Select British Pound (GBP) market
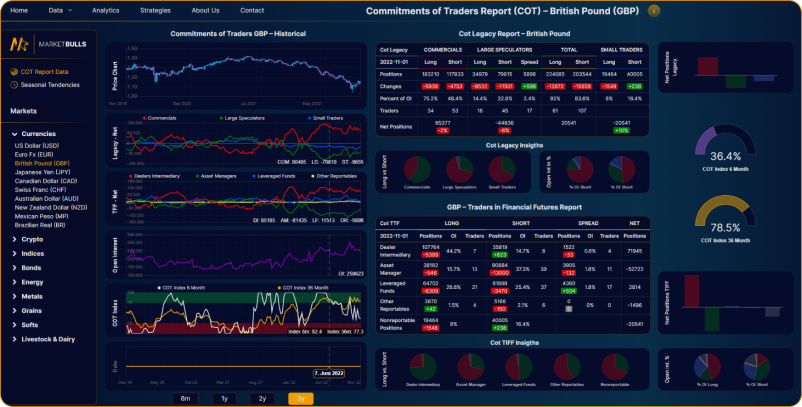The height and width of the screenshot is (407, 802). pyautogui.click(x=42, y=164)
